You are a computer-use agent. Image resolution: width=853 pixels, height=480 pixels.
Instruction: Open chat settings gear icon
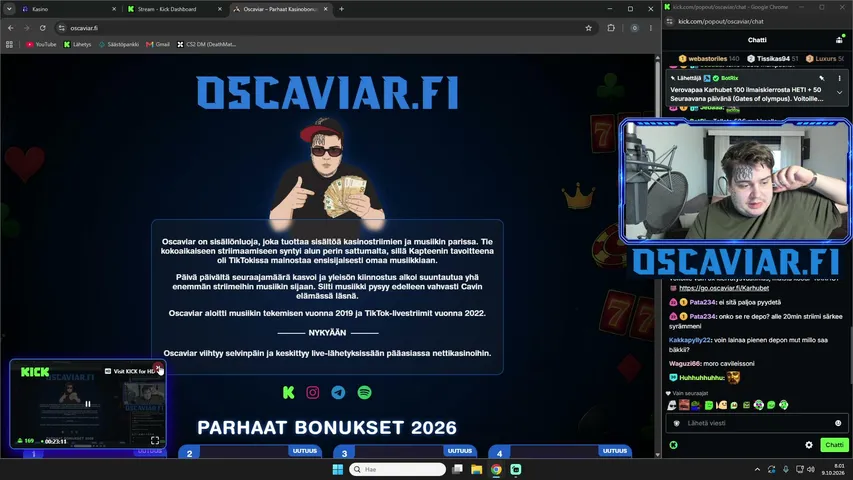[x=809, y=445]
